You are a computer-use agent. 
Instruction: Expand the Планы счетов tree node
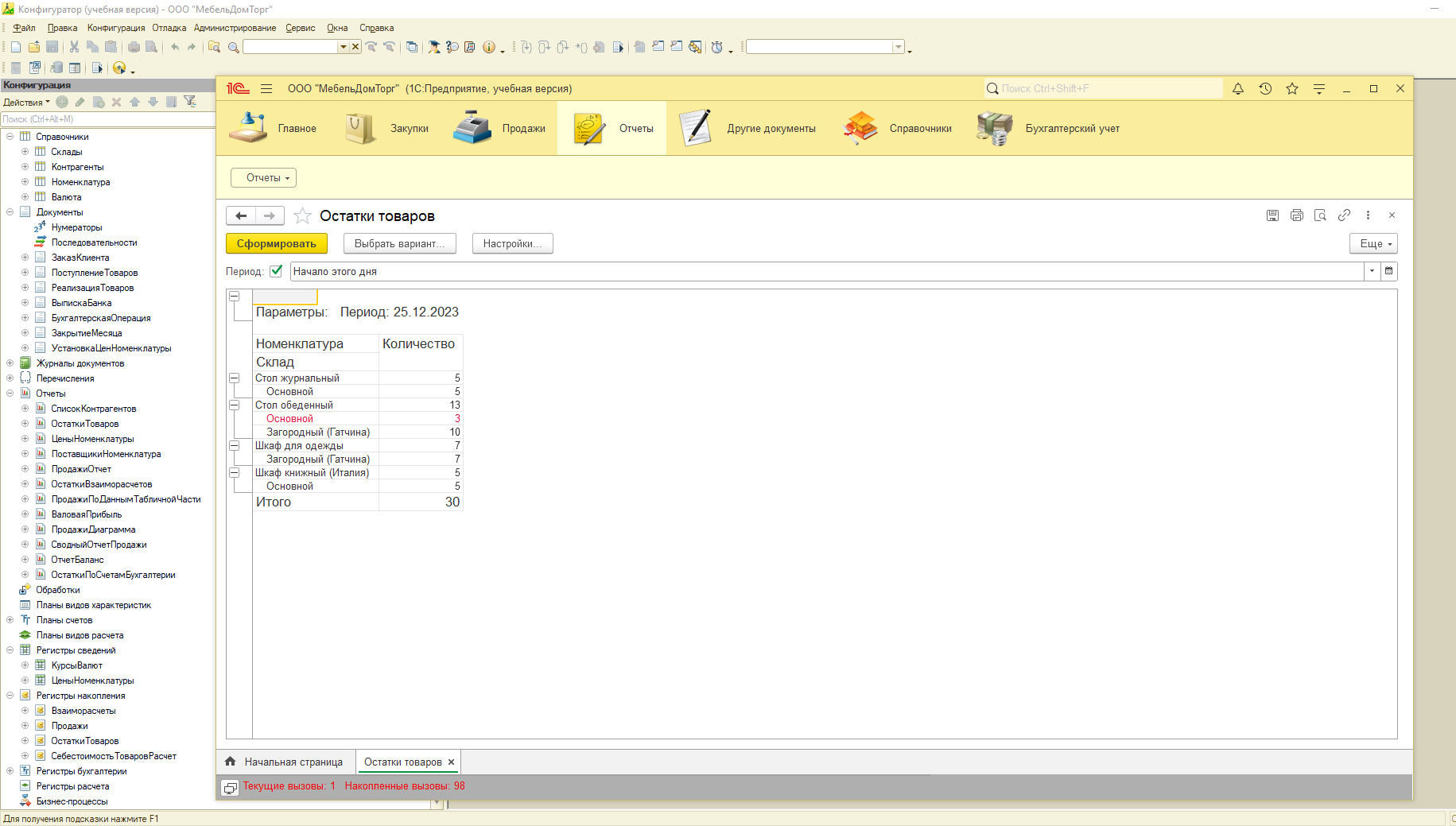[x=10, y=620]
